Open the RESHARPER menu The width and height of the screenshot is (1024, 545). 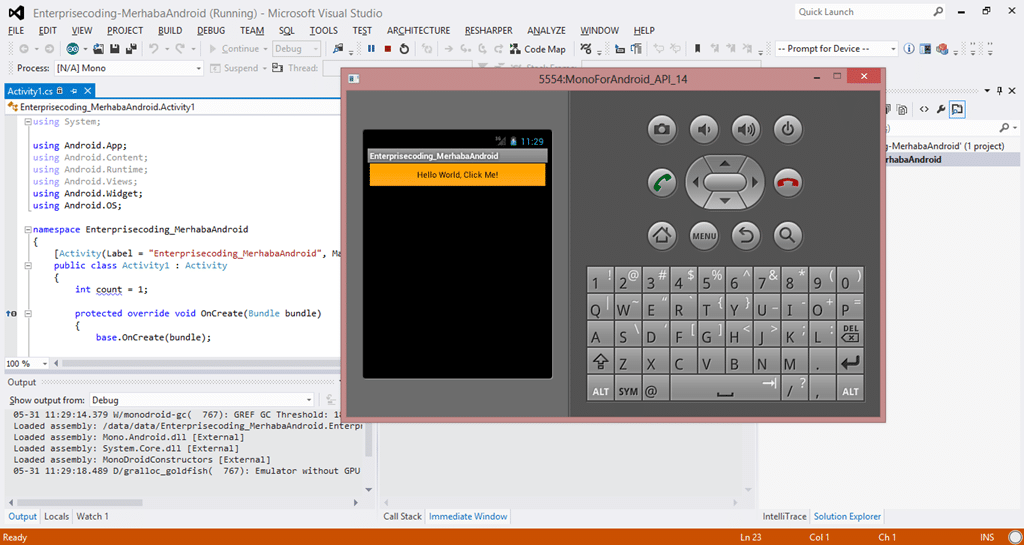tap(488, 31)
